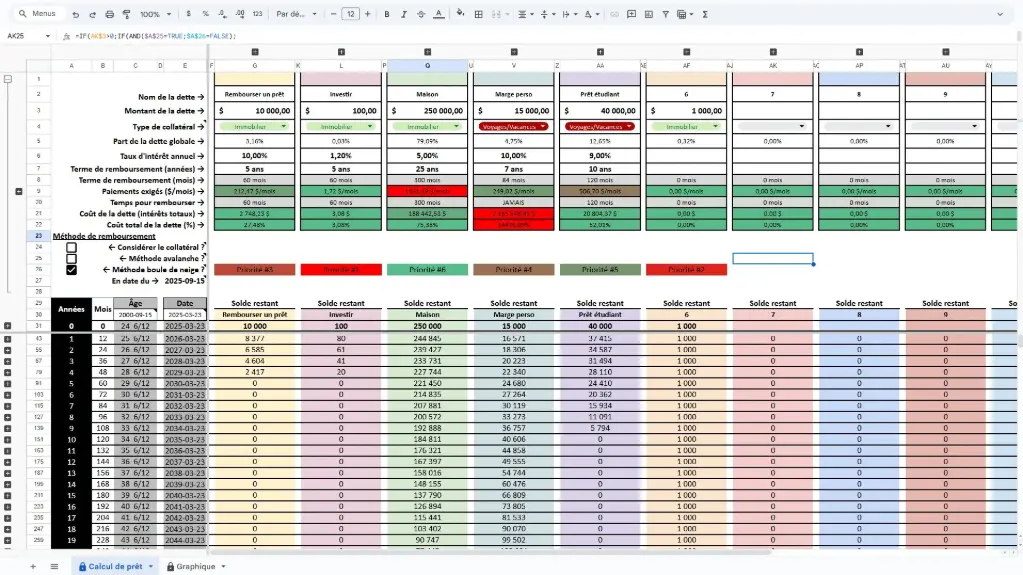Expand the column group above column AK
1023x575 pixels.
773,52
